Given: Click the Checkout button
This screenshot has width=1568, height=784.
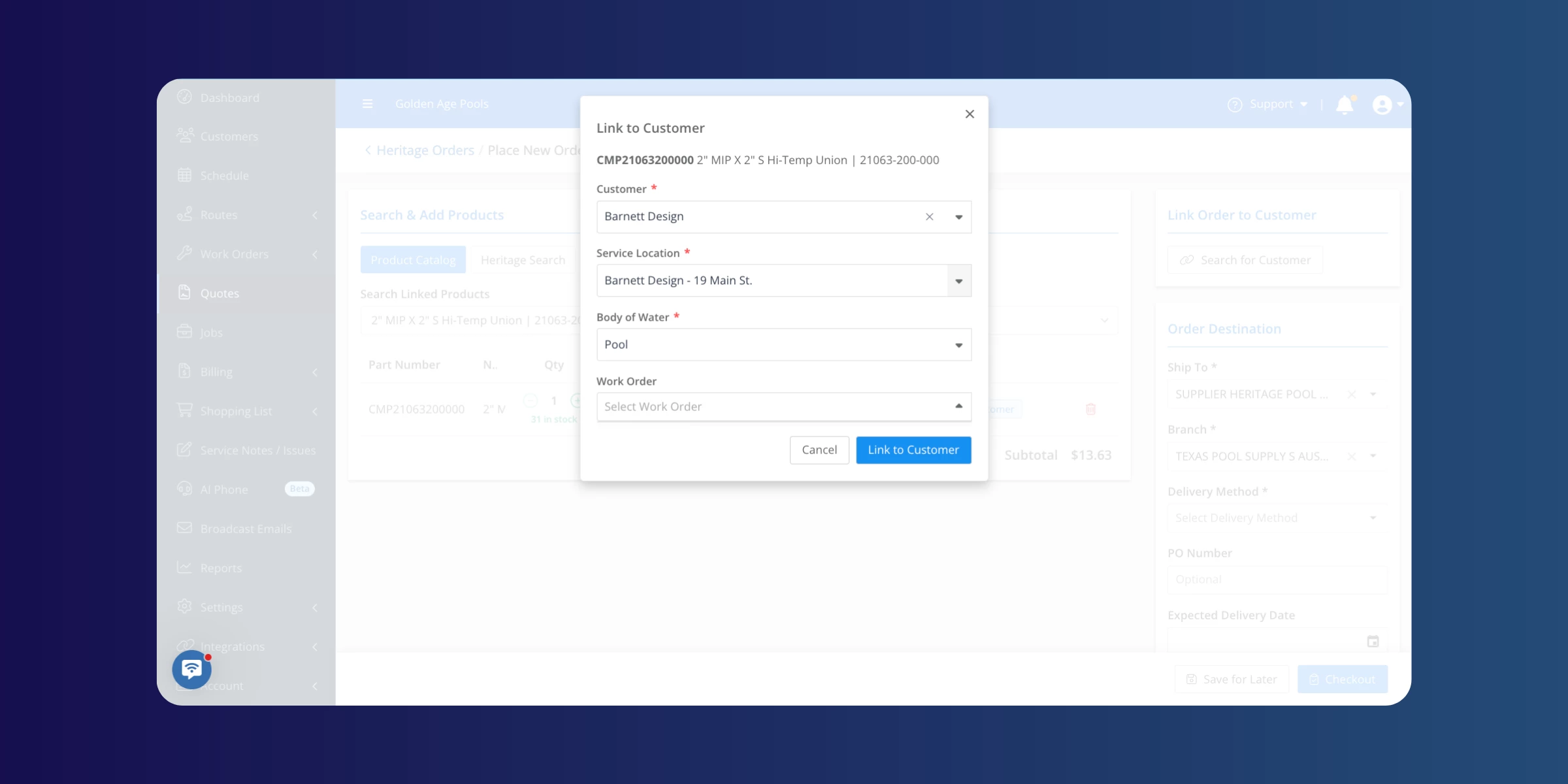Looking at the screenshot, I should (x=1343, y=679).
